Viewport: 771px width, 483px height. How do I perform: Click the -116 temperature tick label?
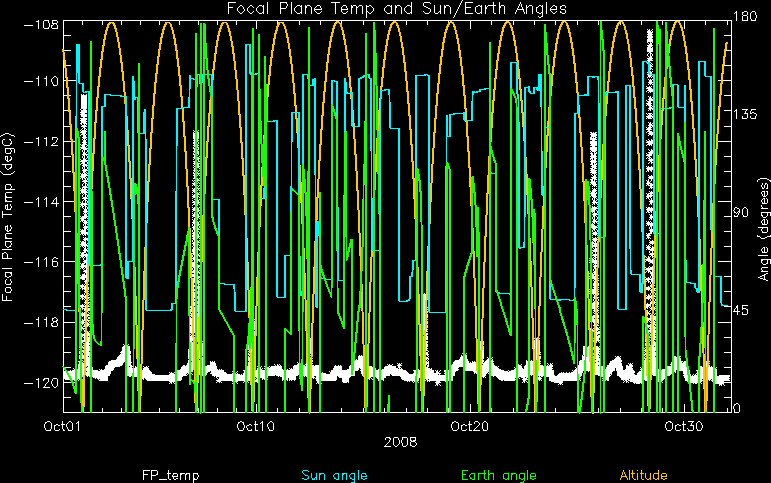tap(42, 262)
